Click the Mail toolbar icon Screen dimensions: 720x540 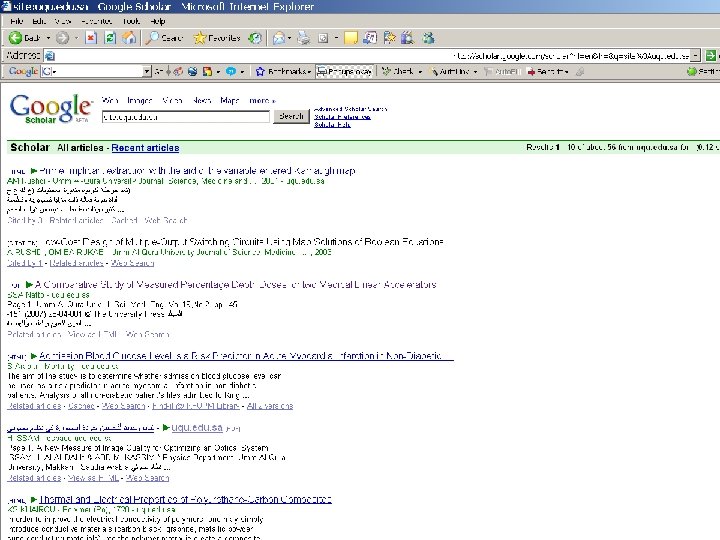279,38
